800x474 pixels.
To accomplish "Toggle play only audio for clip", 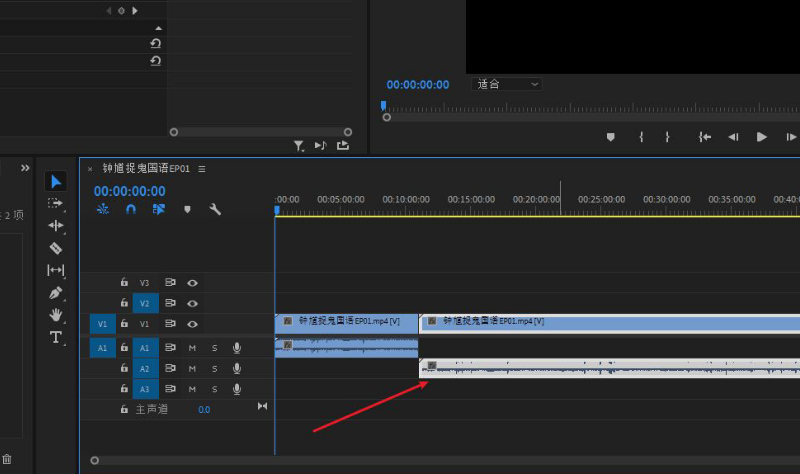I will [x=320, y=146].
